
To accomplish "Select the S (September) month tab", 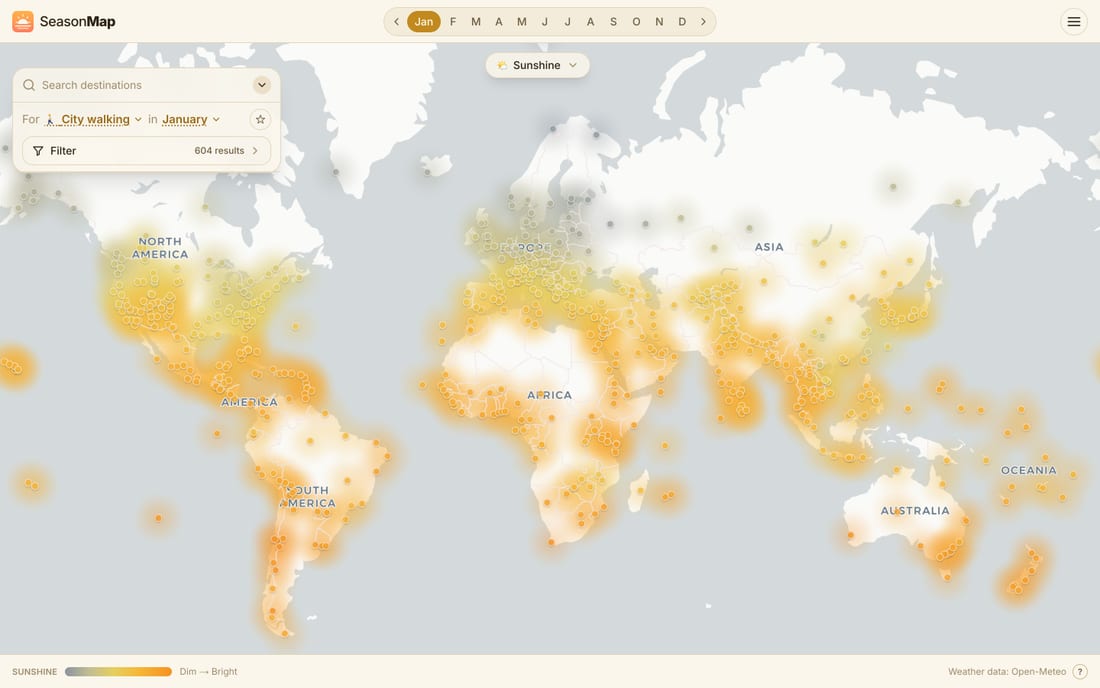I will tap(613, 22).
